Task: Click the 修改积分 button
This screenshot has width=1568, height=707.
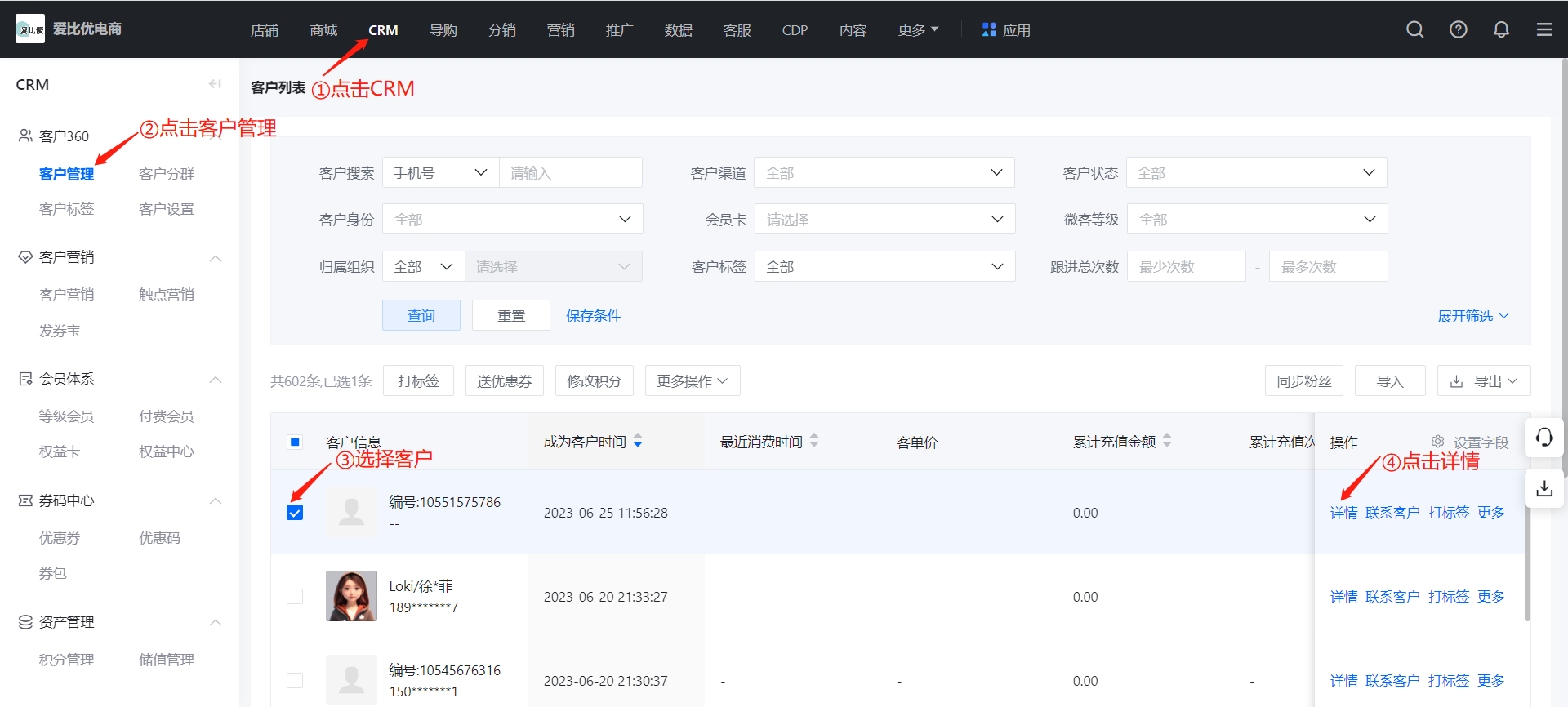Action: tap(595, 380)
